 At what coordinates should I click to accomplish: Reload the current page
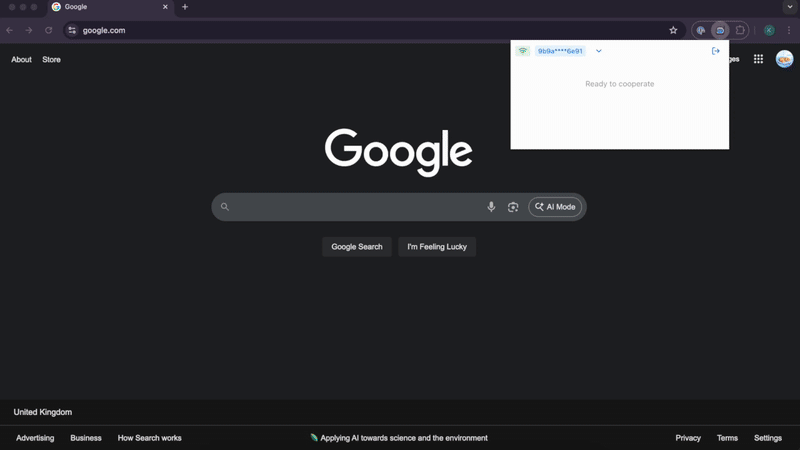click(x=48, y=30)
